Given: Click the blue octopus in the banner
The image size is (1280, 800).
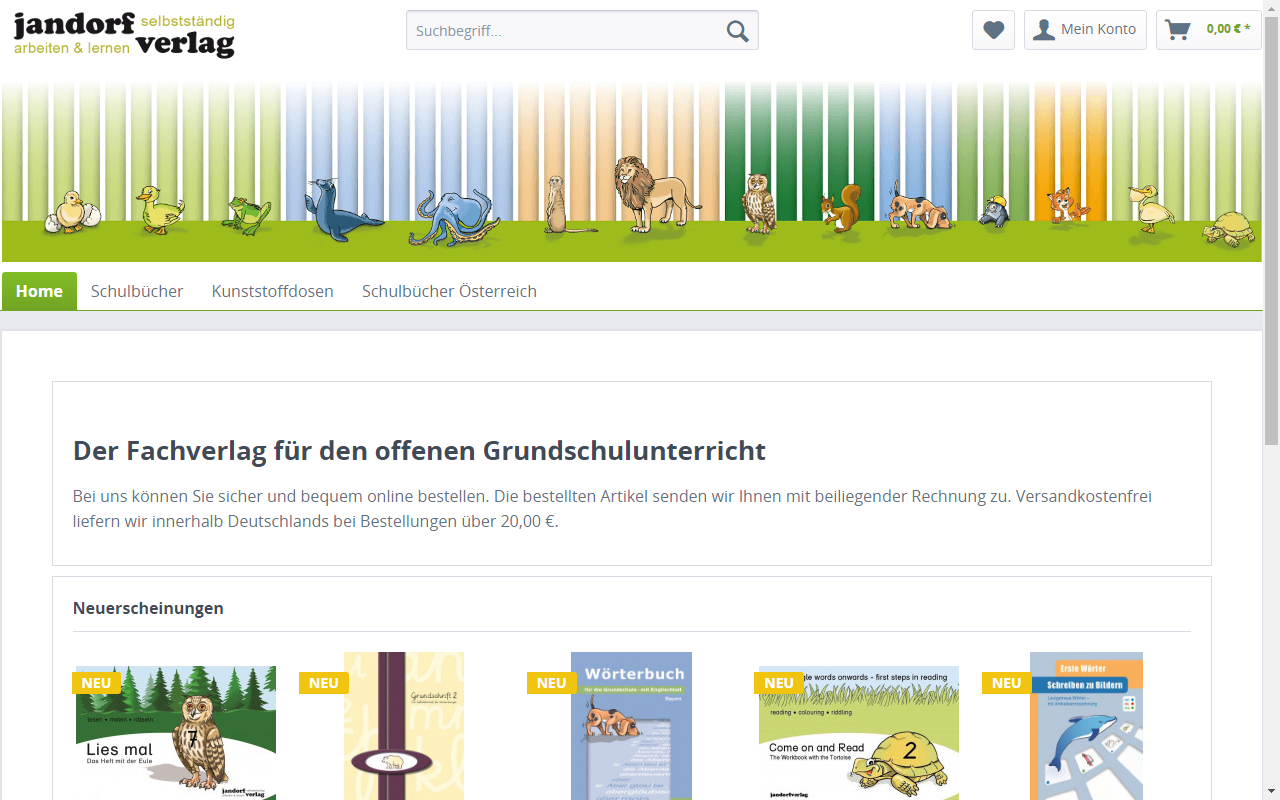Looking at the screenshot, I should coord(455,218).
